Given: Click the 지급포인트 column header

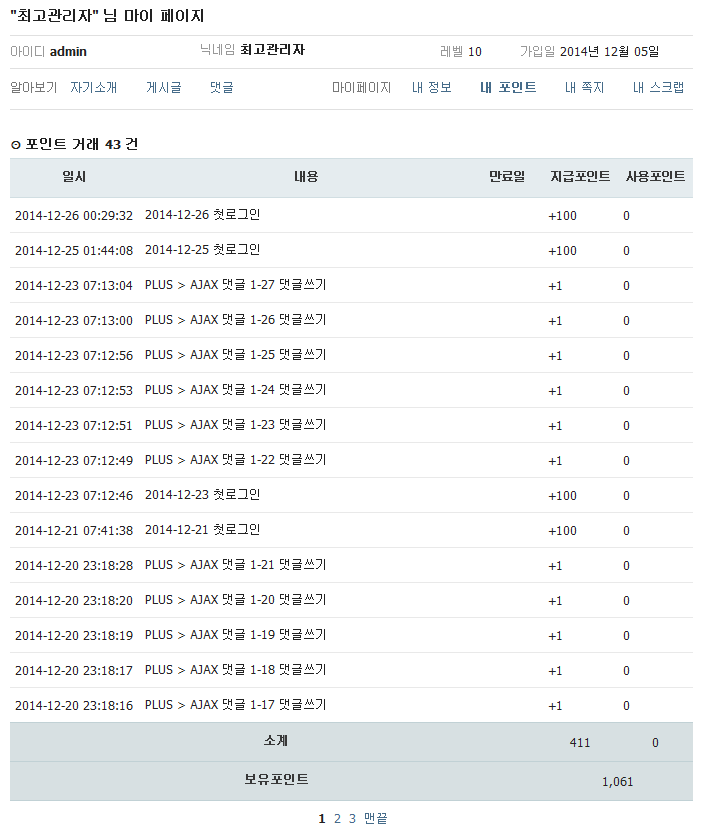Looking at the screenshot, I should coord(580,177).
